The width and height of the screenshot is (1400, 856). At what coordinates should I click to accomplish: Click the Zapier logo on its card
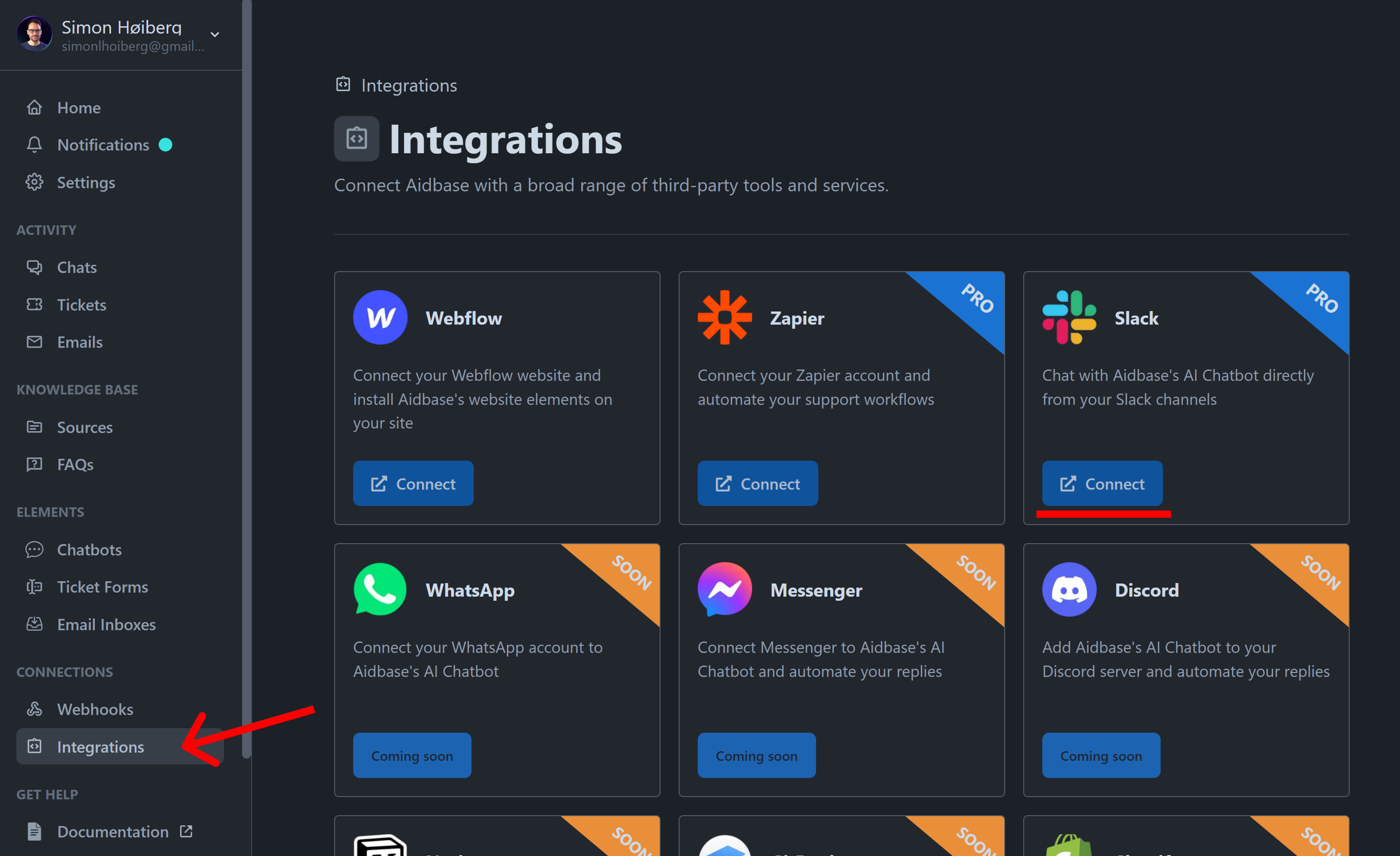[725, 317]
